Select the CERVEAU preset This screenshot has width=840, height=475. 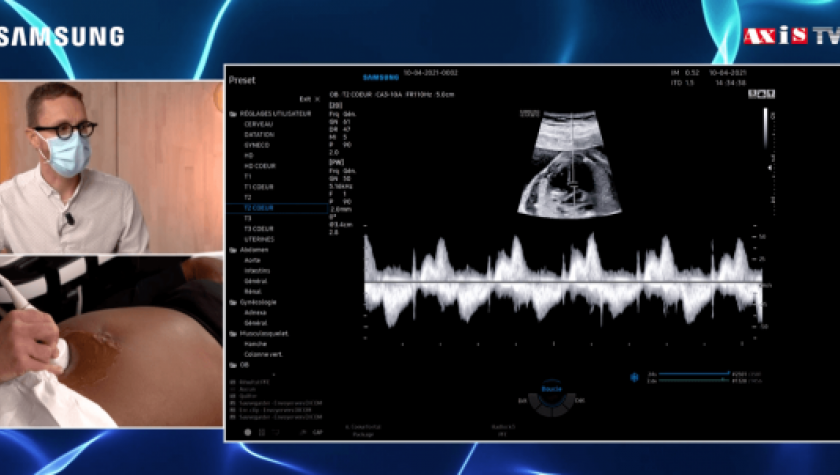pyautogui.click(x=259, y=124)
